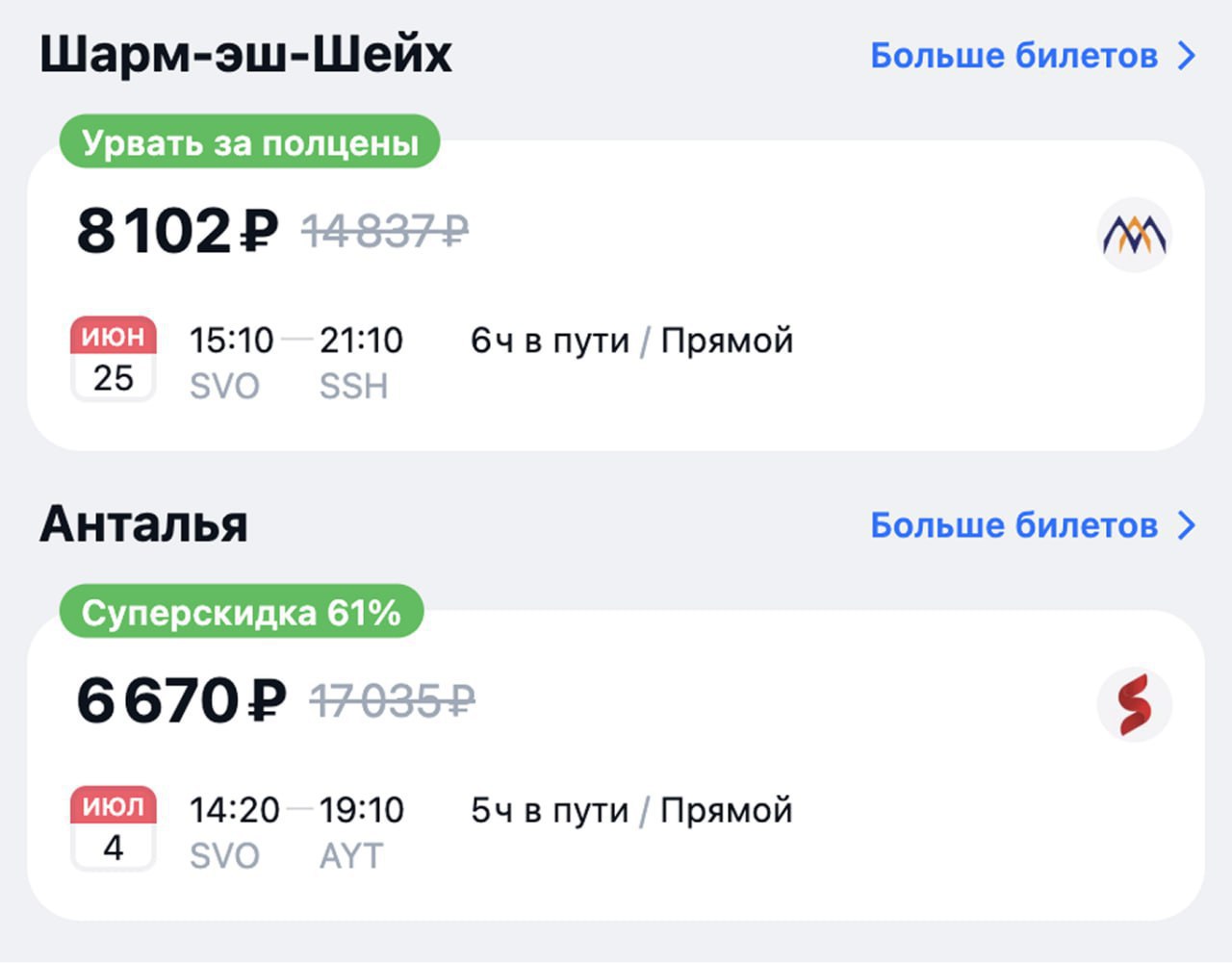Select the July 4 calendar icon

[114, 827]
